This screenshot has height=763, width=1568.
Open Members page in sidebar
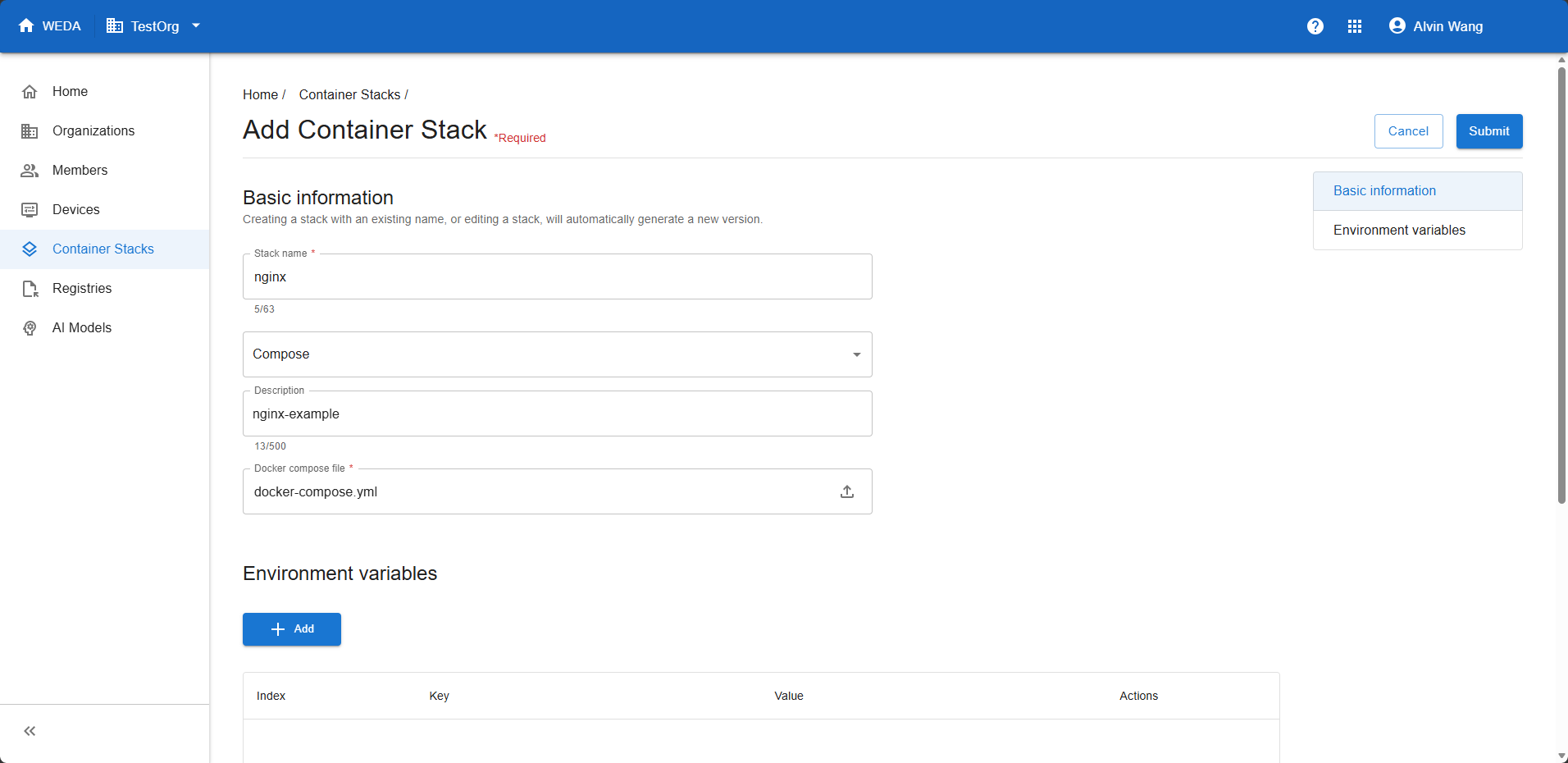point(105,171)
